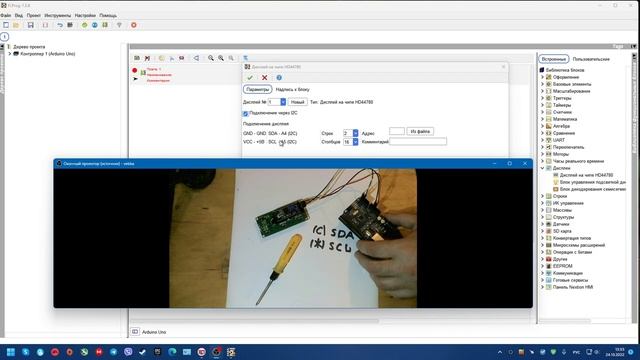
Task: Open help via blue question icon in dialog
Action: pos(279,78)
